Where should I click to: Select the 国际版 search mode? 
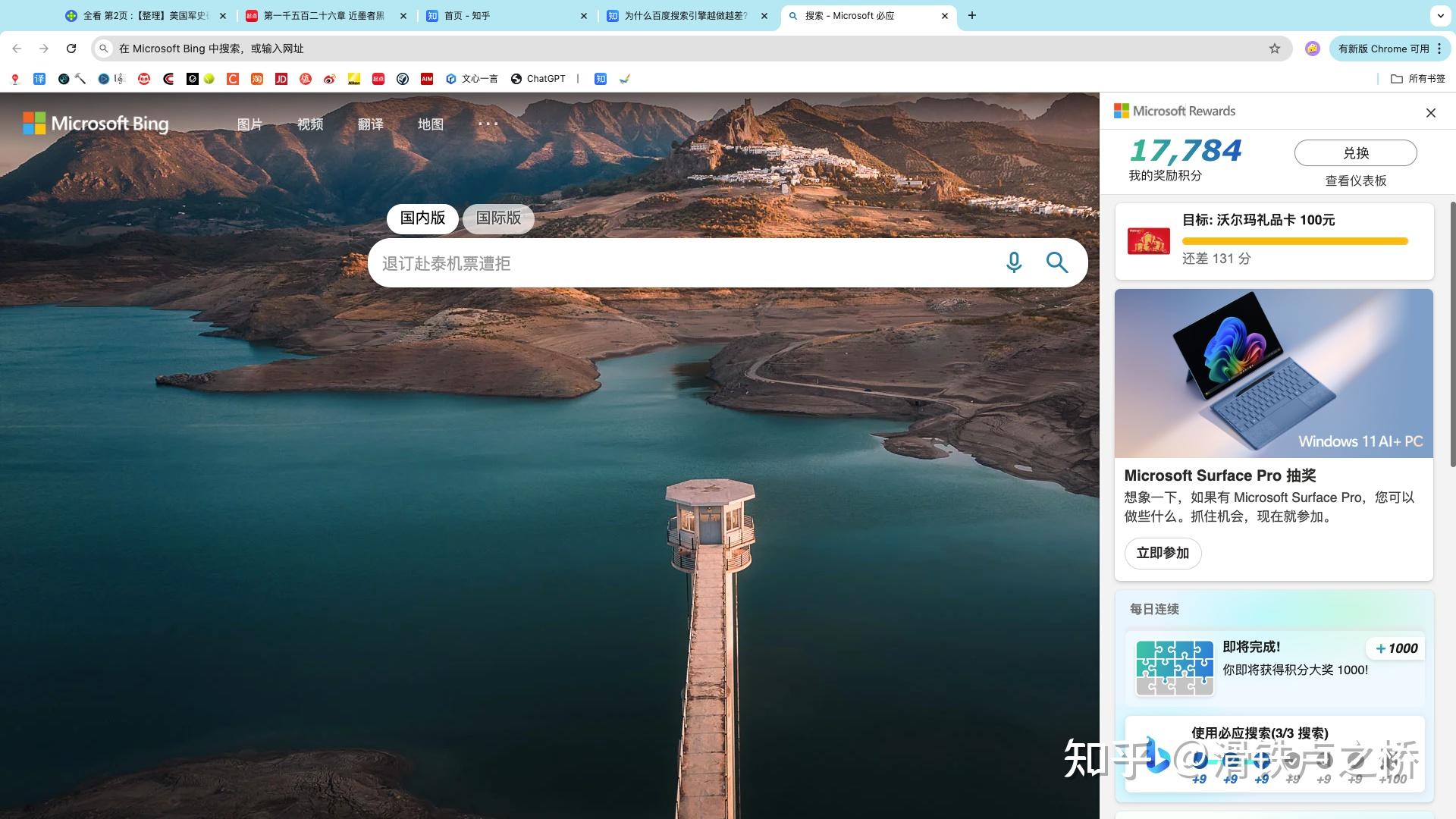(498, 218)
